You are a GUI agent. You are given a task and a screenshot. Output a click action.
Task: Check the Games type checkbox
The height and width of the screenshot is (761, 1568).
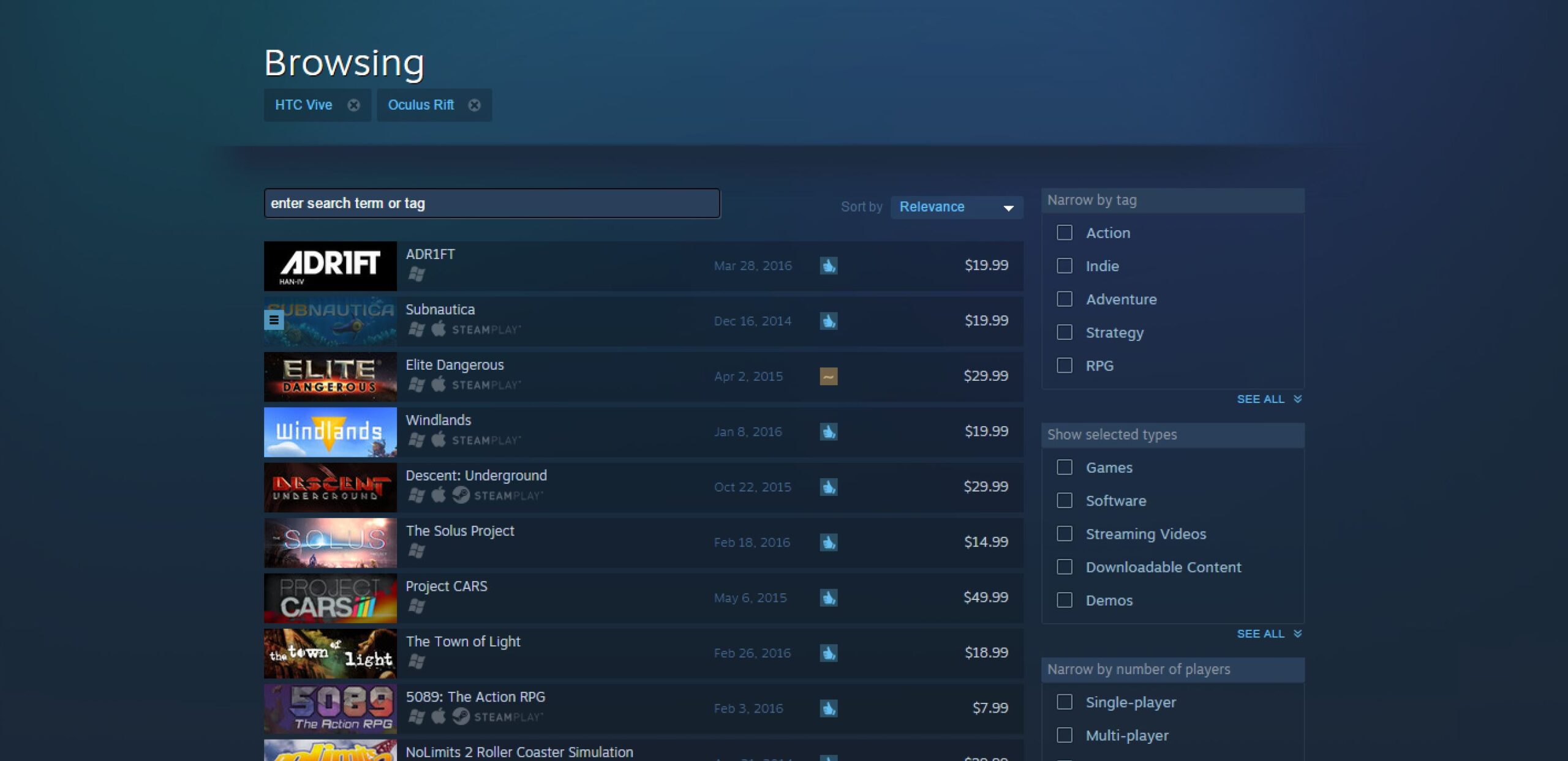1065,467
